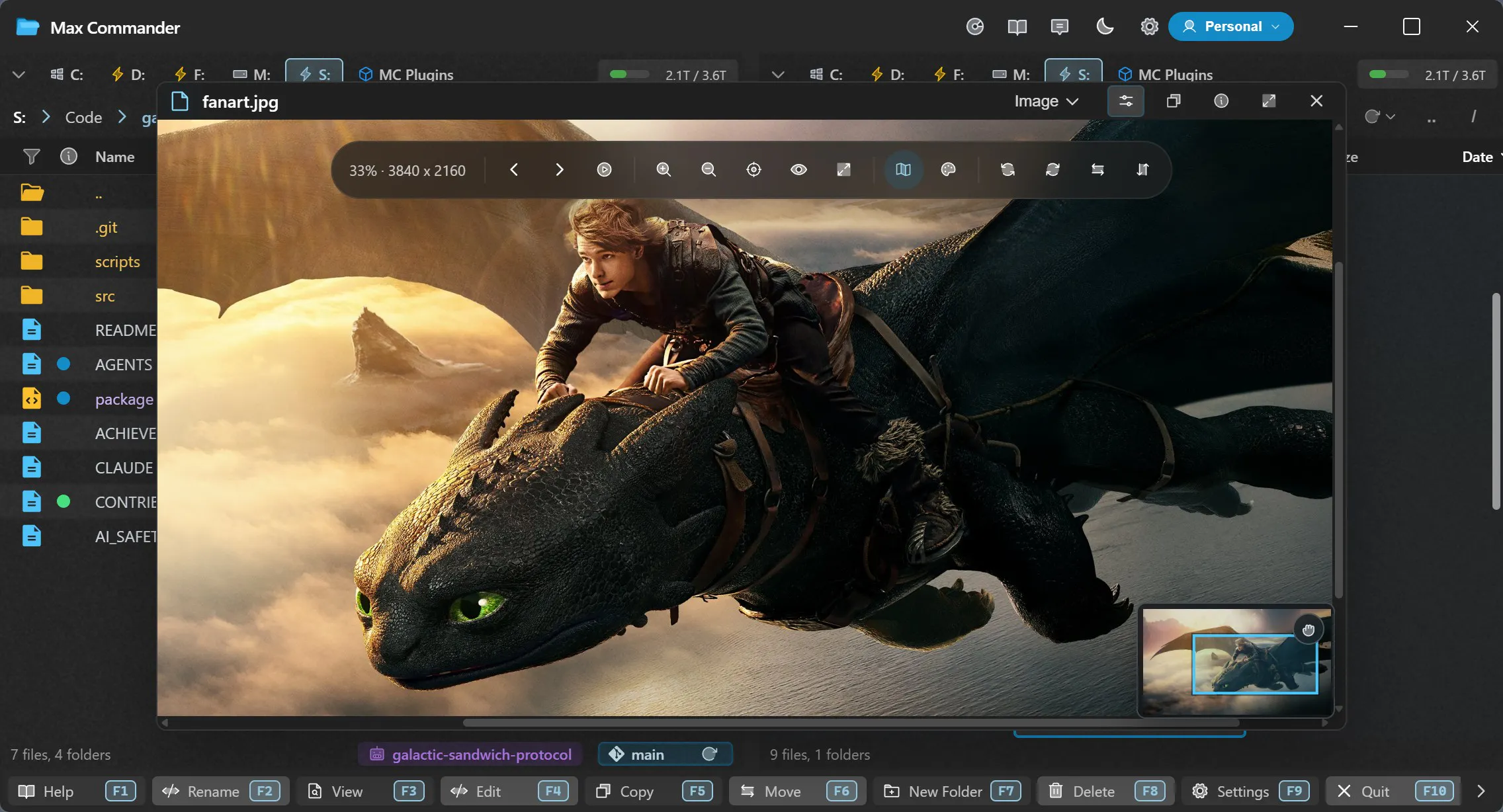Zoom in on fanart.jpg

664,170
